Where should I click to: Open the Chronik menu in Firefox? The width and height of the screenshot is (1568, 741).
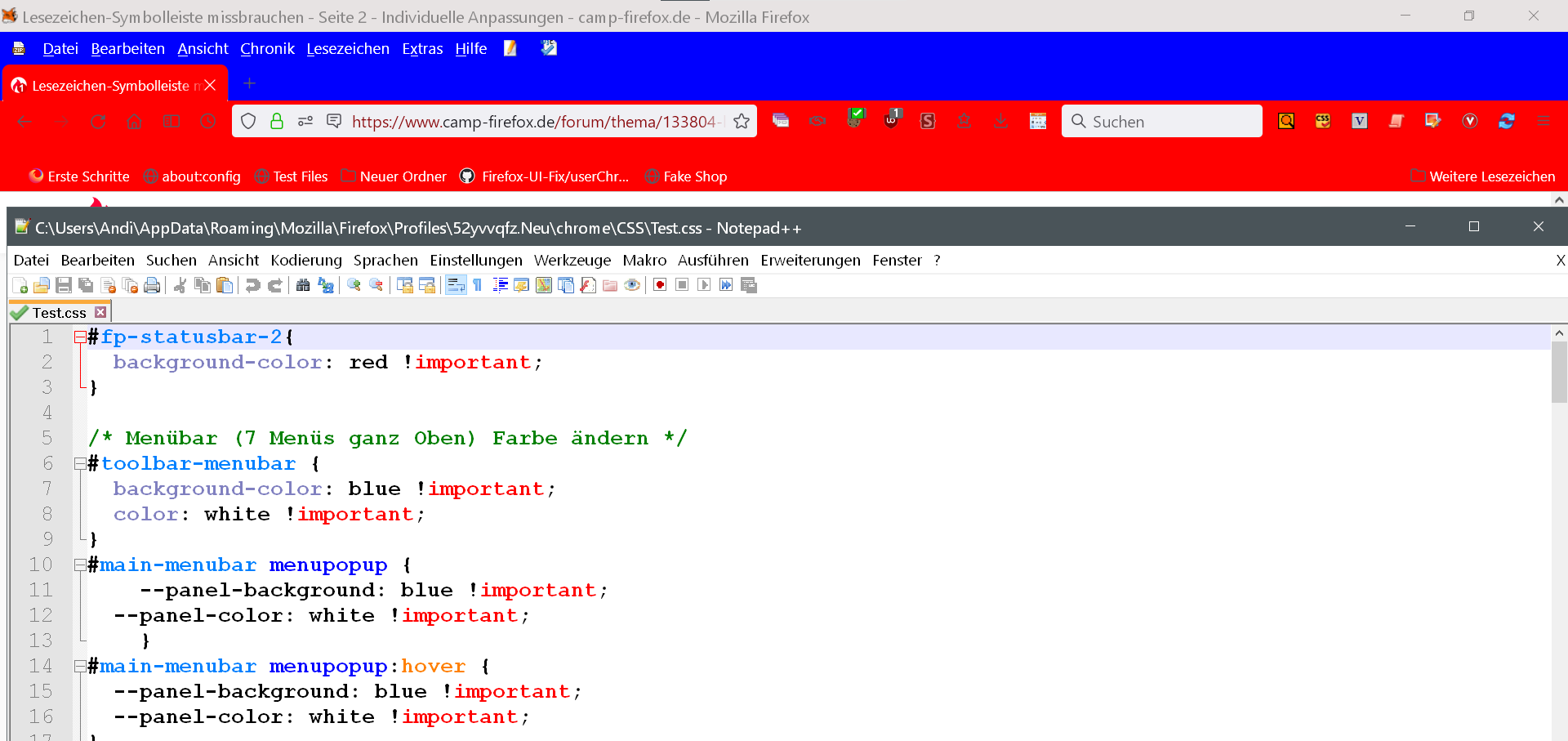(267, 49)
